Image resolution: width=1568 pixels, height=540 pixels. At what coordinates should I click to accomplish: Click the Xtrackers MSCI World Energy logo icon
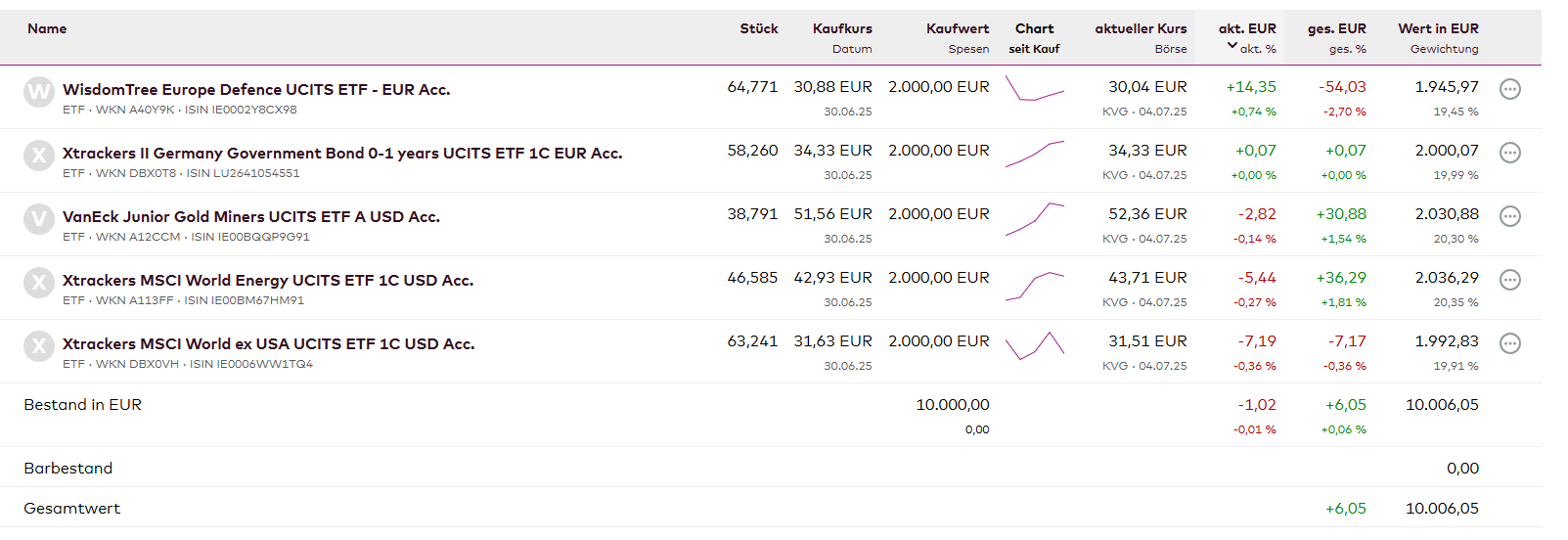pyautogui.click(x=39, y=283)
